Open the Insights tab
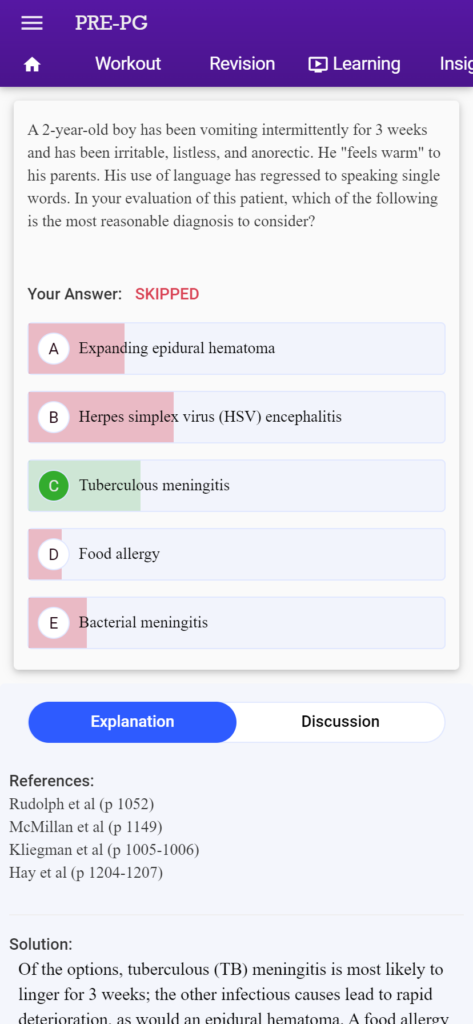Image resolution: width=473 pixels, height=1024 pixels. click(456, 64)
